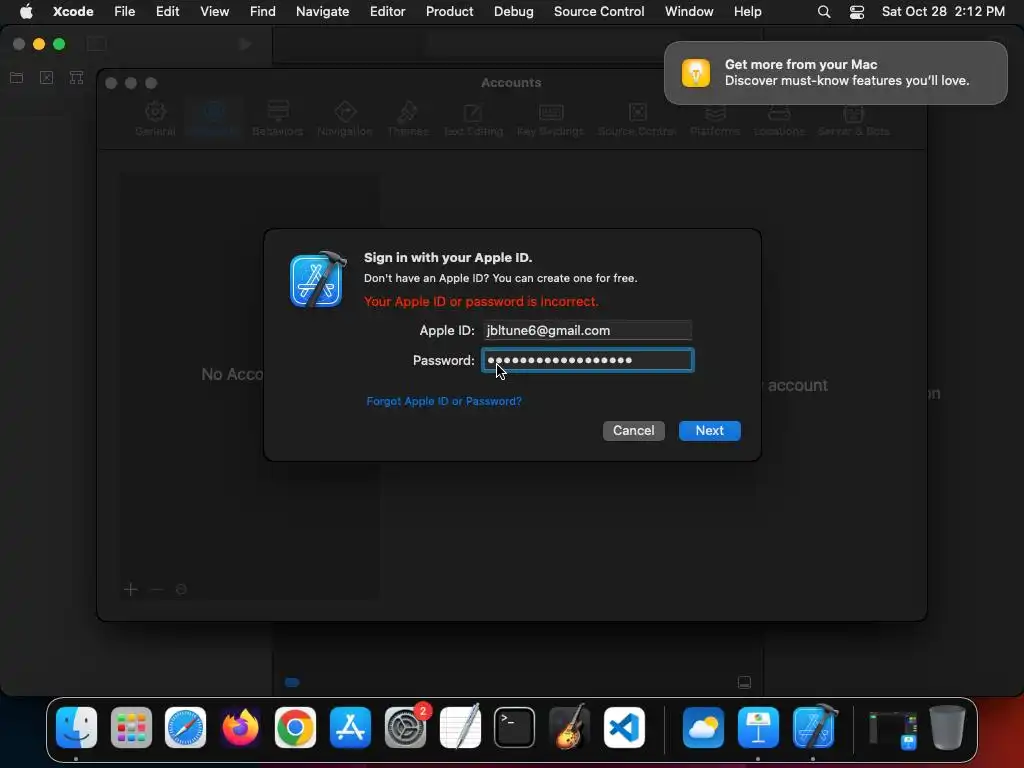Open TextEdit from the dock

coord(460,728)
